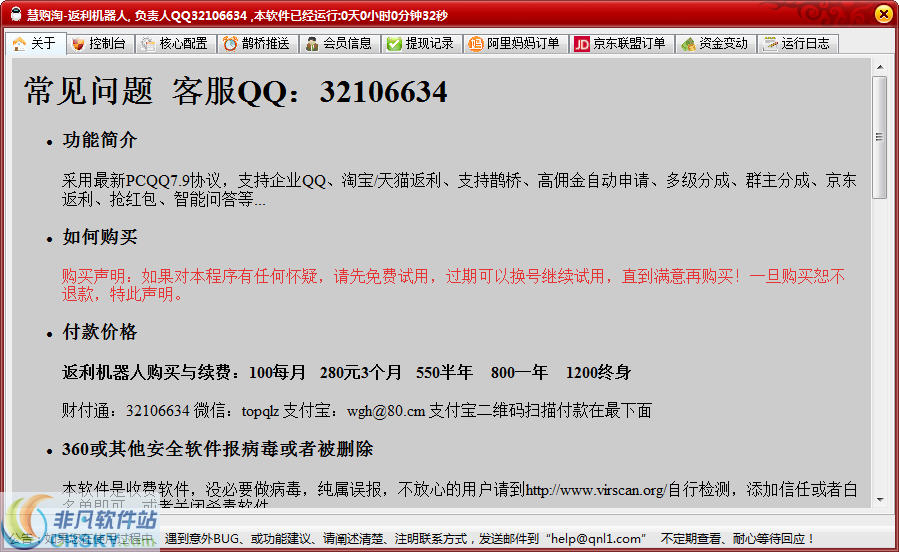Click the 360或其他安全软件报病毒或者被删除 heading
The width and height of the screenshot is (899, 552).
[218, 449]
